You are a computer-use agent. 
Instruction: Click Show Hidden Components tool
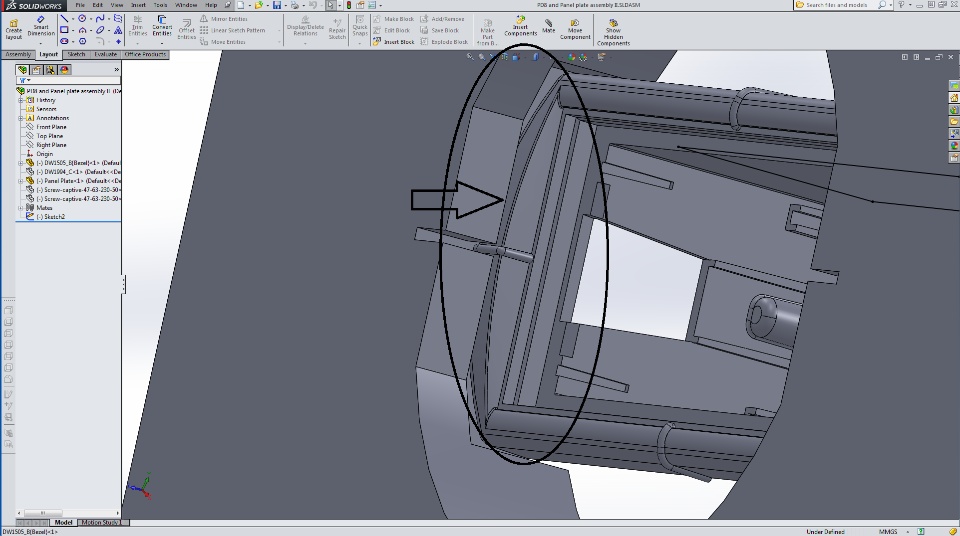coord(613,32)
